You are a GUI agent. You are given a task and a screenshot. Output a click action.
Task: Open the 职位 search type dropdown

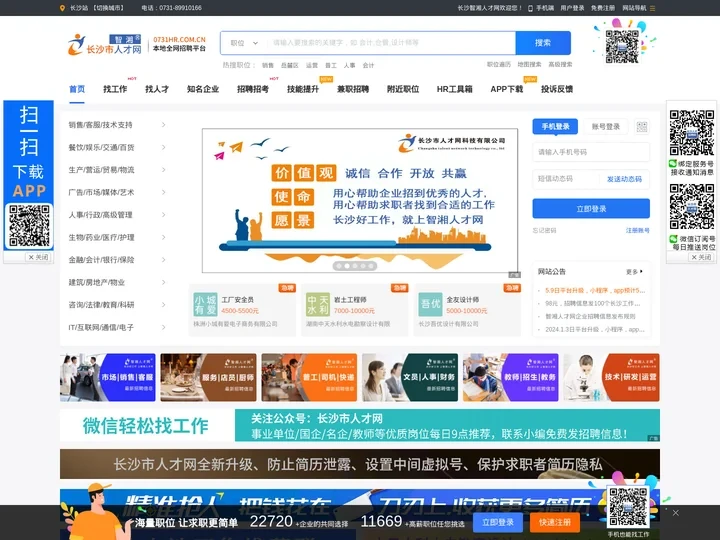[x=244, y=43]
